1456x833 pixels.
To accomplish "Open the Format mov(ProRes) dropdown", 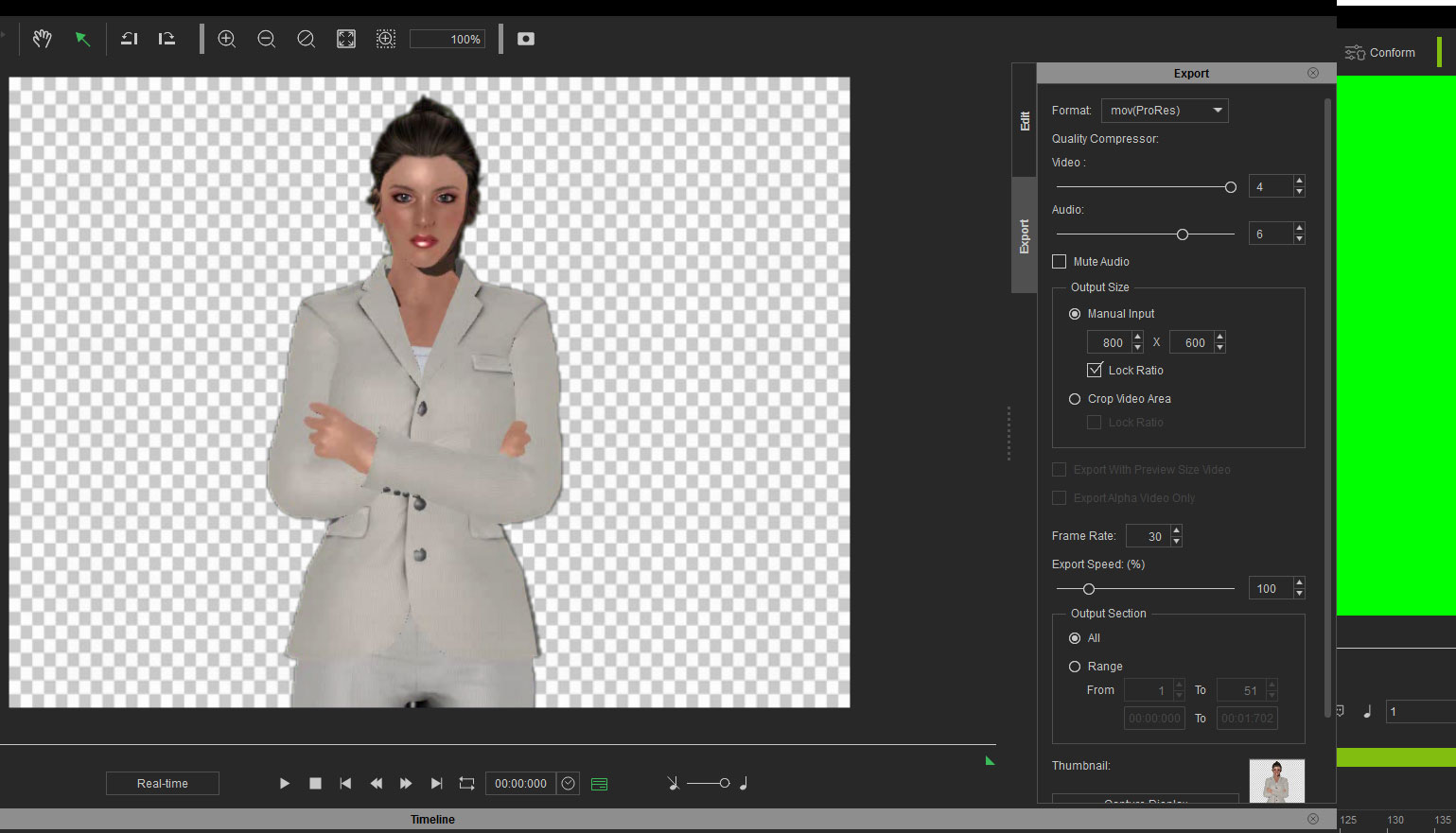I will (1165, 111).
